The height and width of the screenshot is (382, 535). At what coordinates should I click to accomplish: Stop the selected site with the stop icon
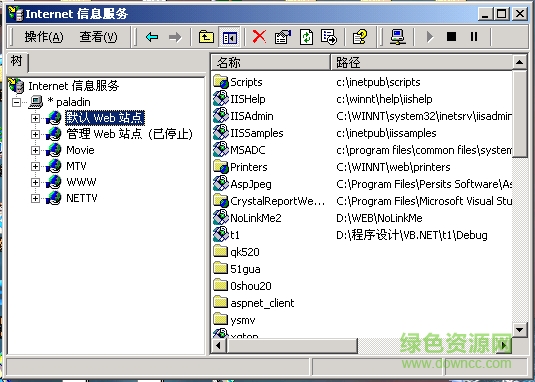pyautogui.click(x=451, y=36)
